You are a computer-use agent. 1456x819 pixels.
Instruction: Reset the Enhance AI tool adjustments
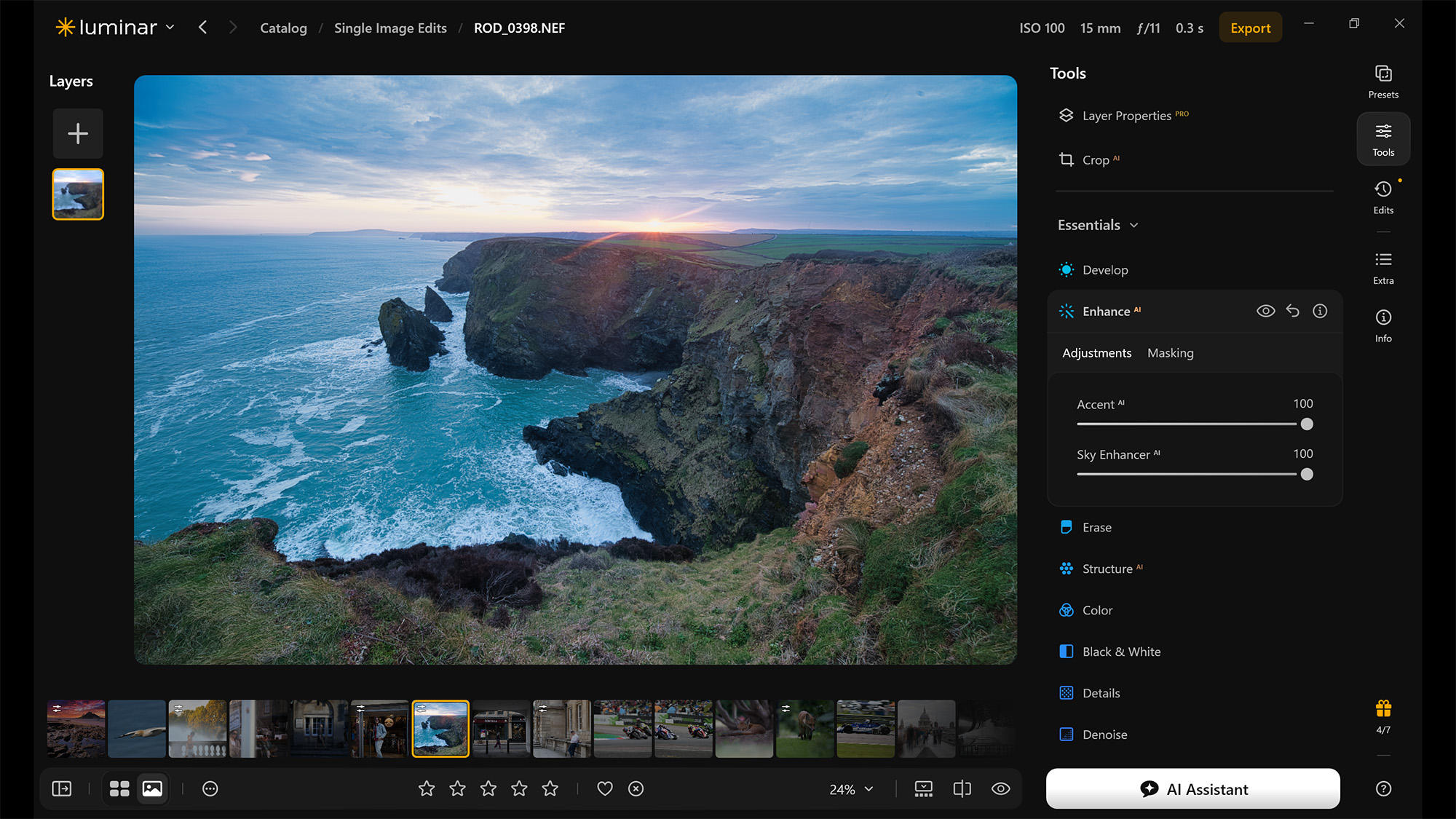[1292, 311]
